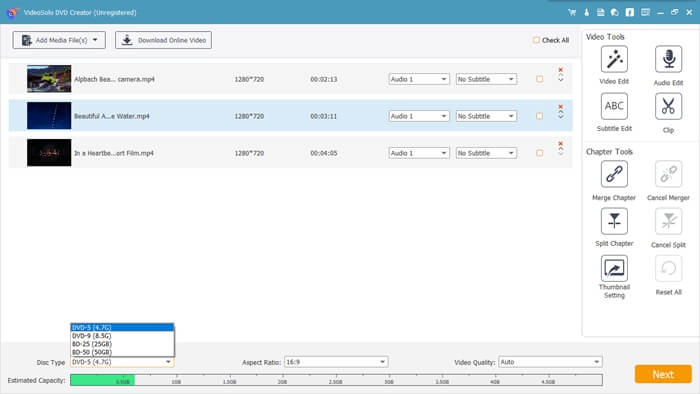Select the In a Heartbeat video thumbnail

(x=49, y=153)
